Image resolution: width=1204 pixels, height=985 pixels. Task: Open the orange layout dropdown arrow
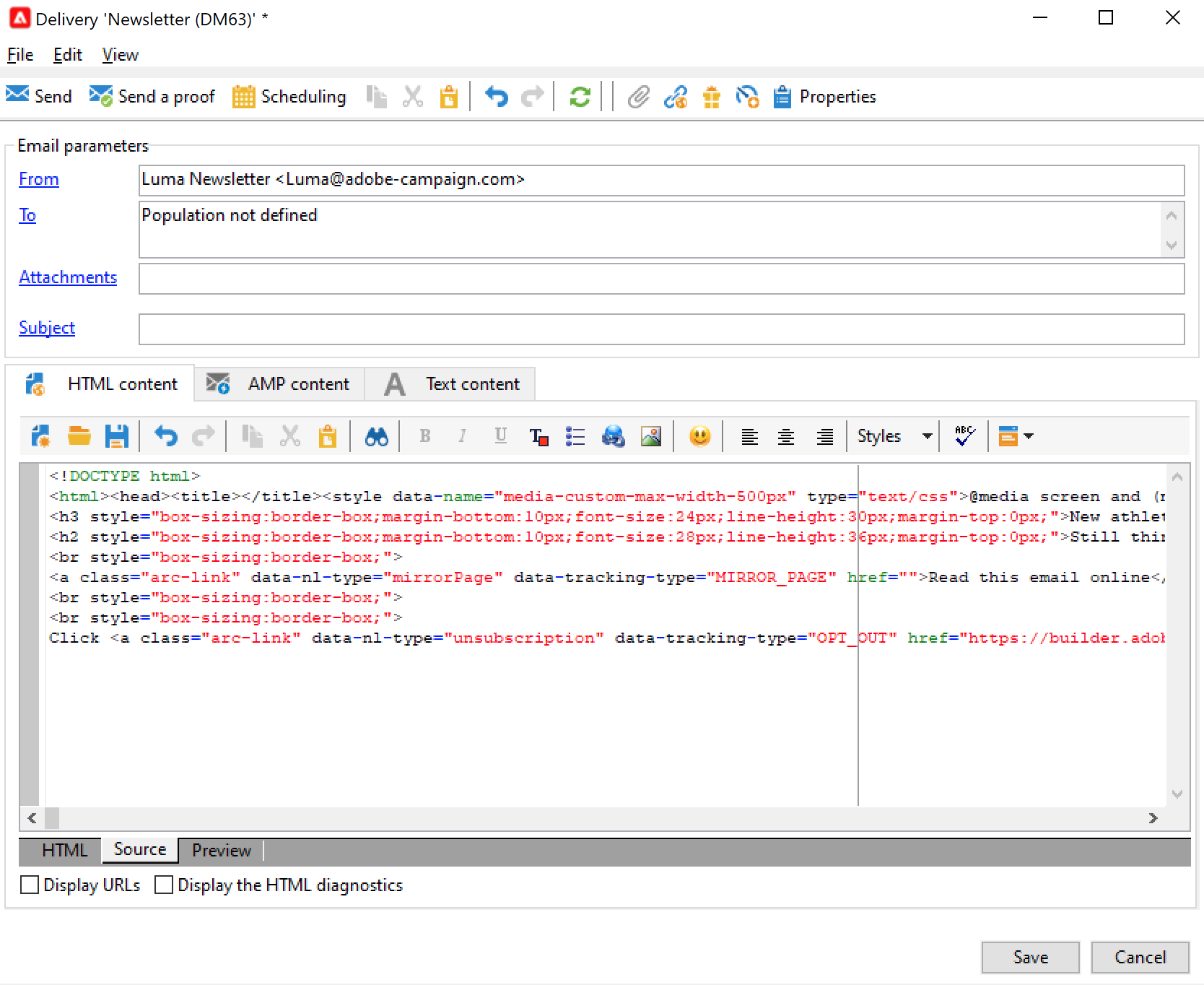[1029, 436]
